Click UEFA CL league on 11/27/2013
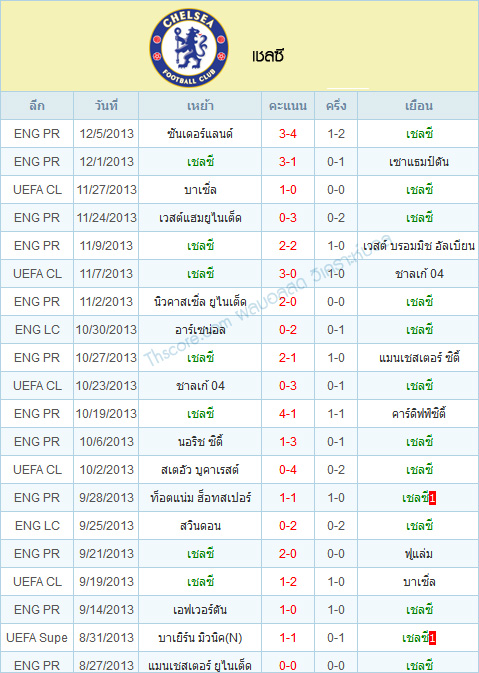 click(37, 190)
